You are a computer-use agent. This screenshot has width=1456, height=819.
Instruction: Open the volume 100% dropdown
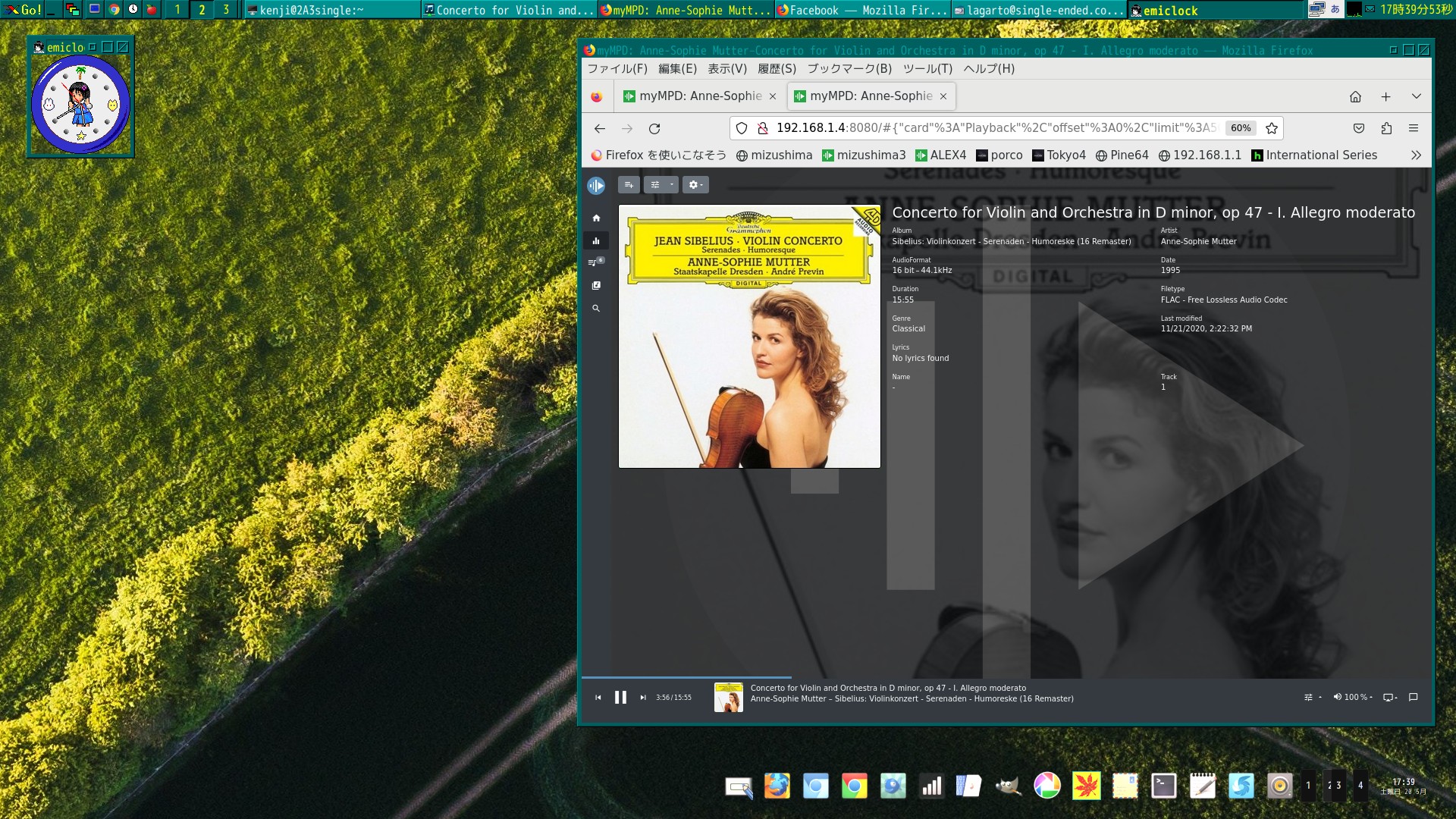tap(1354, 698)
